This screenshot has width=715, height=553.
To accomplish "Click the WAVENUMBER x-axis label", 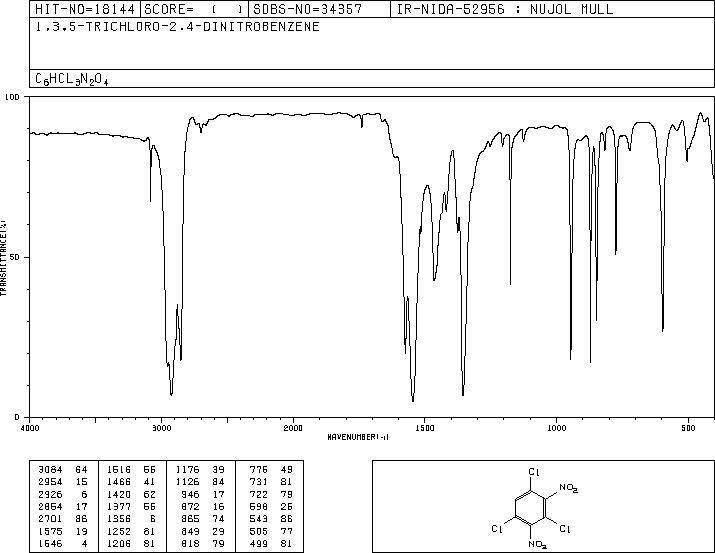I will 358,437.
